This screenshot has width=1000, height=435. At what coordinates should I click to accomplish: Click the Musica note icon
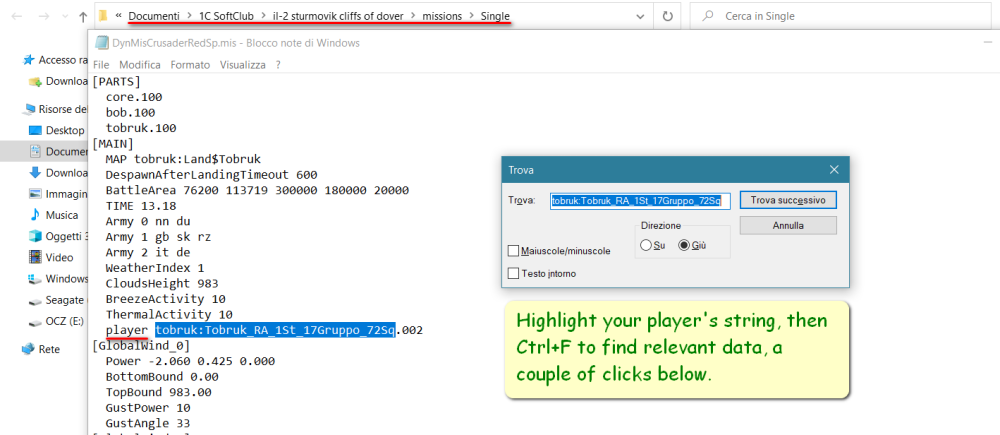pyautogui.click(x=35, y=215)
